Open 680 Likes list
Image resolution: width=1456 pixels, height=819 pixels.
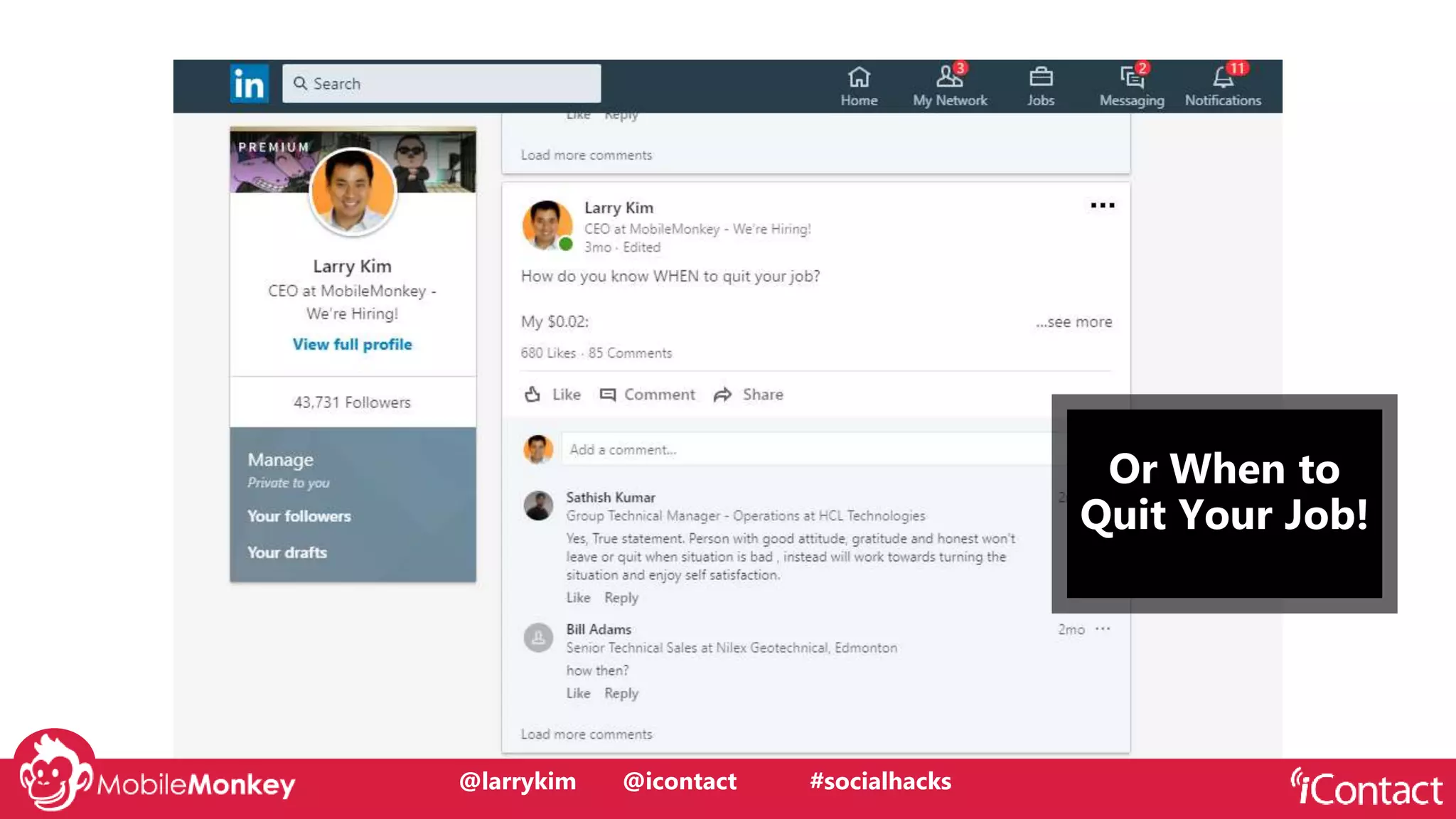(x=548, y=353)
